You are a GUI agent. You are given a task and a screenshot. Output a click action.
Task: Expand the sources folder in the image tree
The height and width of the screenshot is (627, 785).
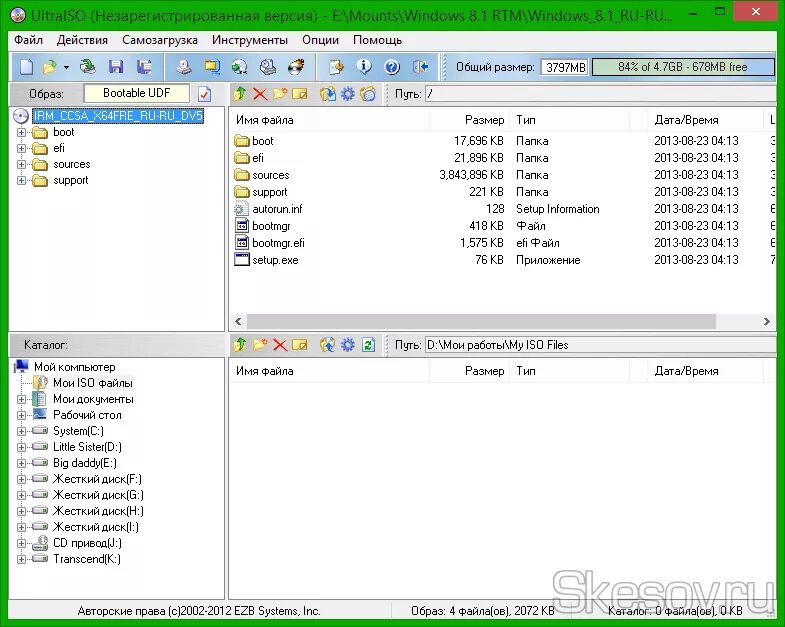(22, 165)
